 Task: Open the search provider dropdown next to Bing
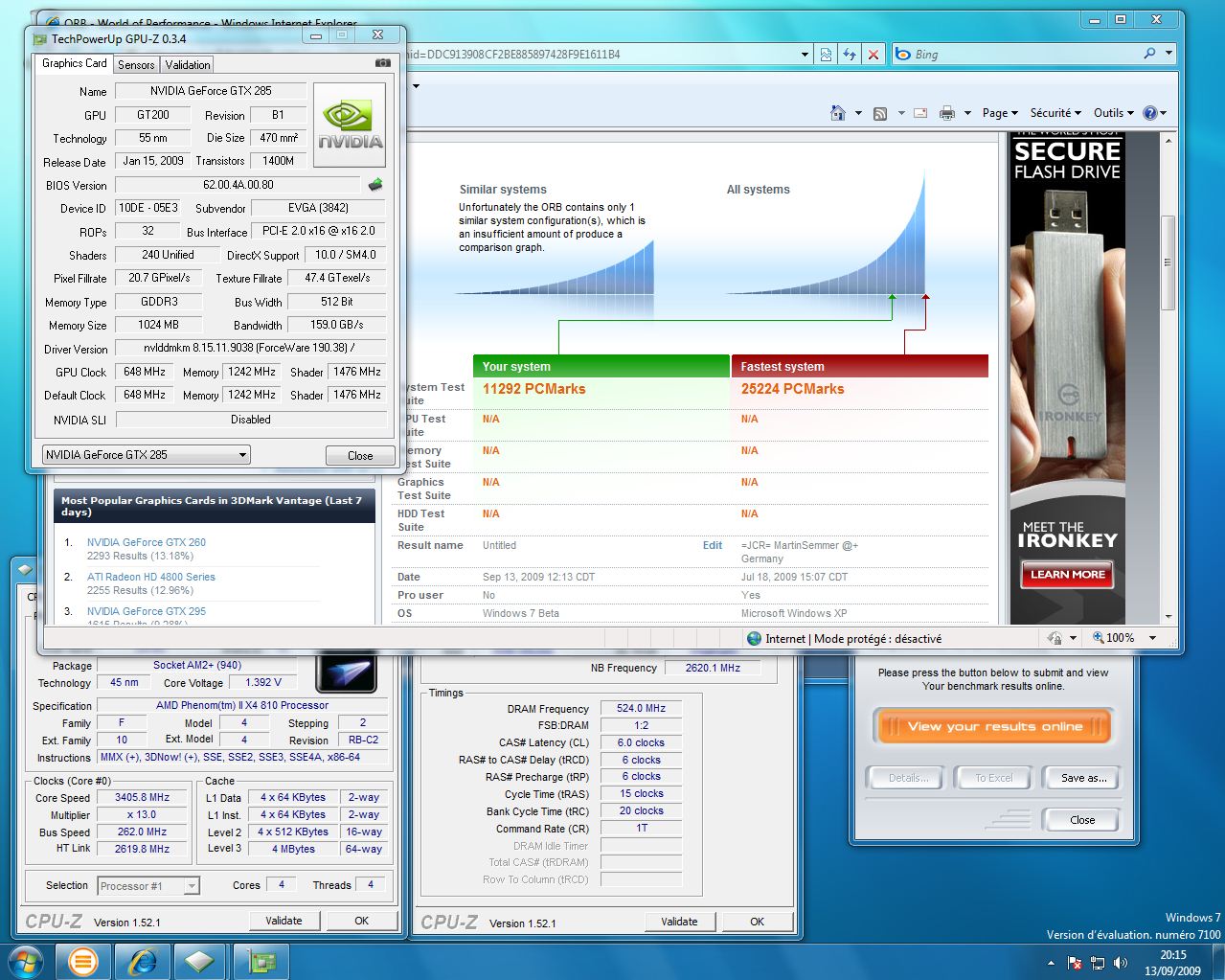(x=1169, y=54)
